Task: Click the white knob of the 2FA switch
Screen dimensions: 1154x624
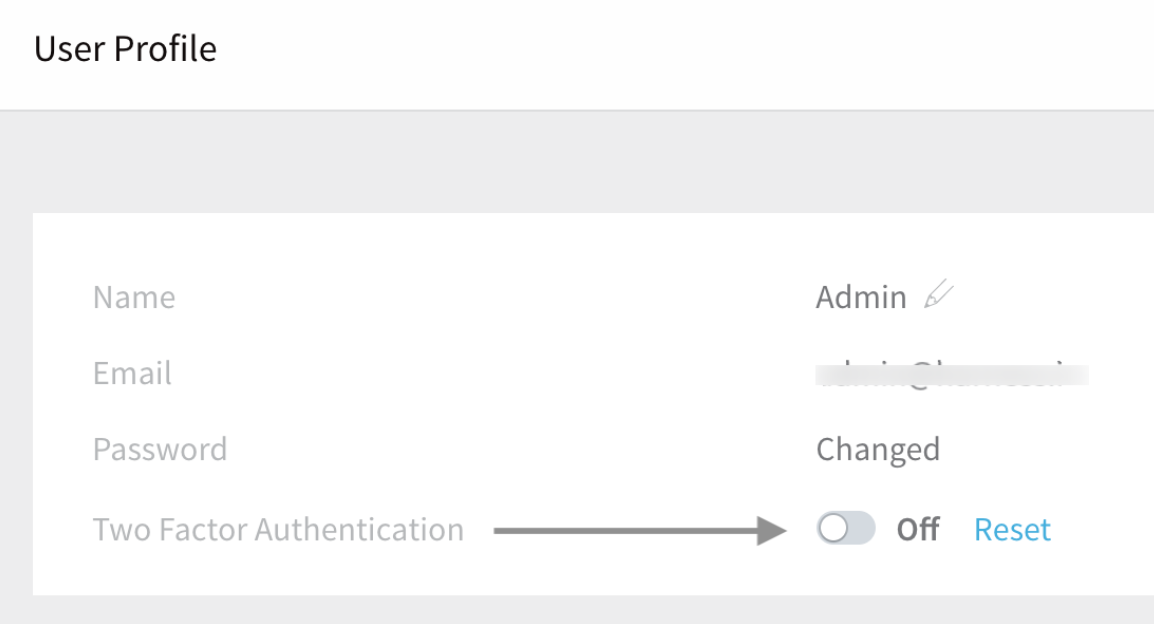Action: pyautogui.click(x=833, y=528)
